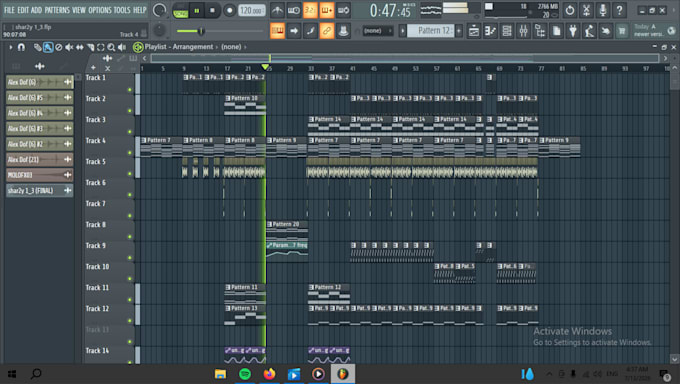Open the OPTIONS menu
The height and width of the screenshot is (384, 680).
click(x=100, y=10)
